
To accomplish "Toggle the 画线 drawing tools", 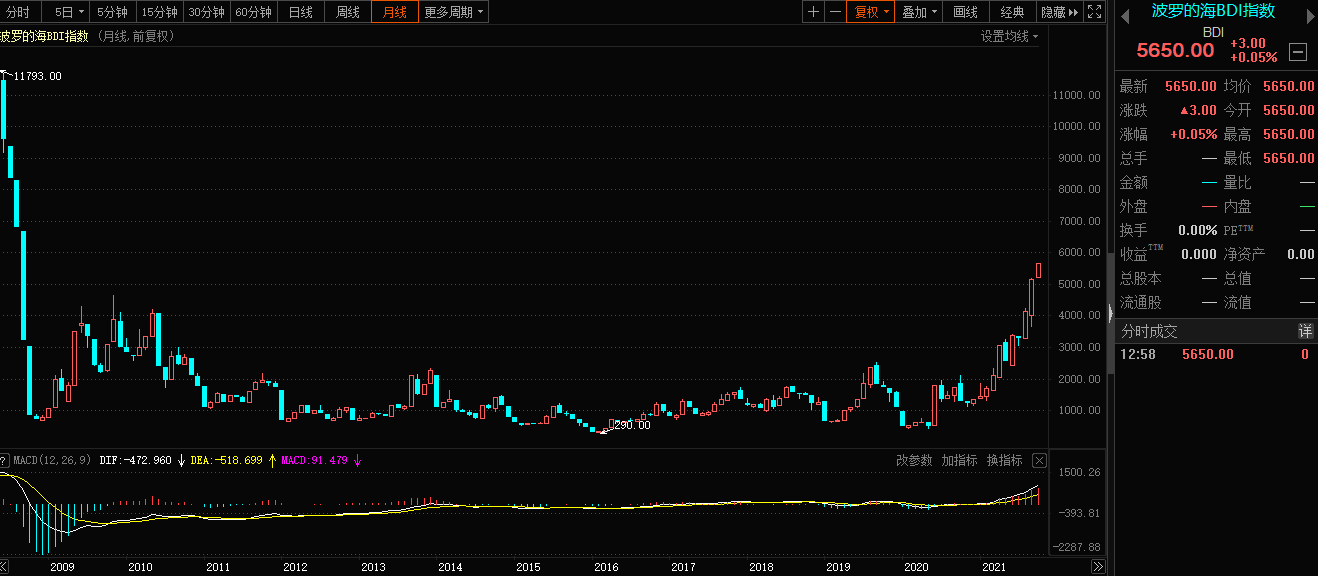I will pyautogui.click(x=965, y=12).
